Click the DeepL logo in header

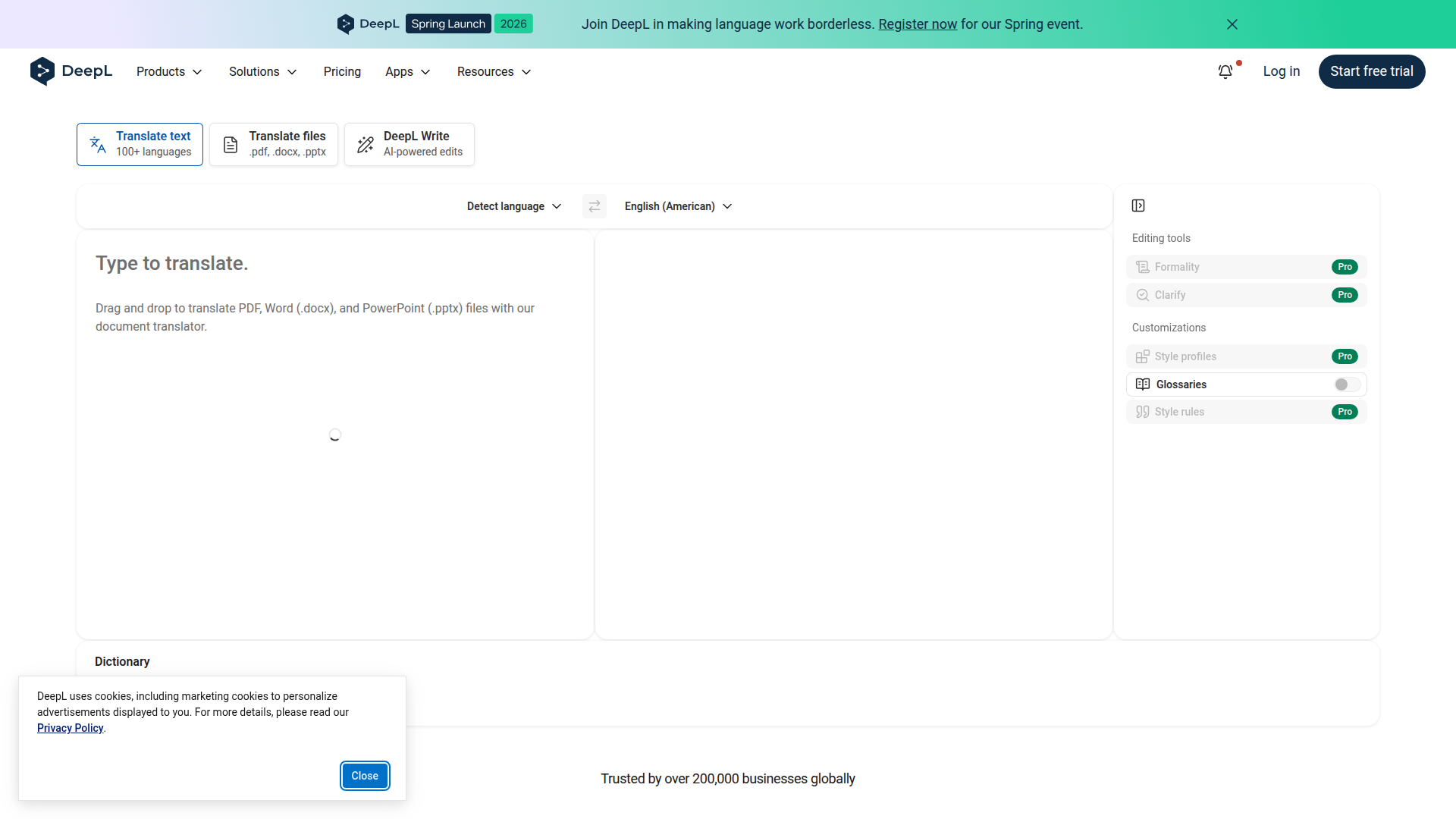(x=71, y=71)
